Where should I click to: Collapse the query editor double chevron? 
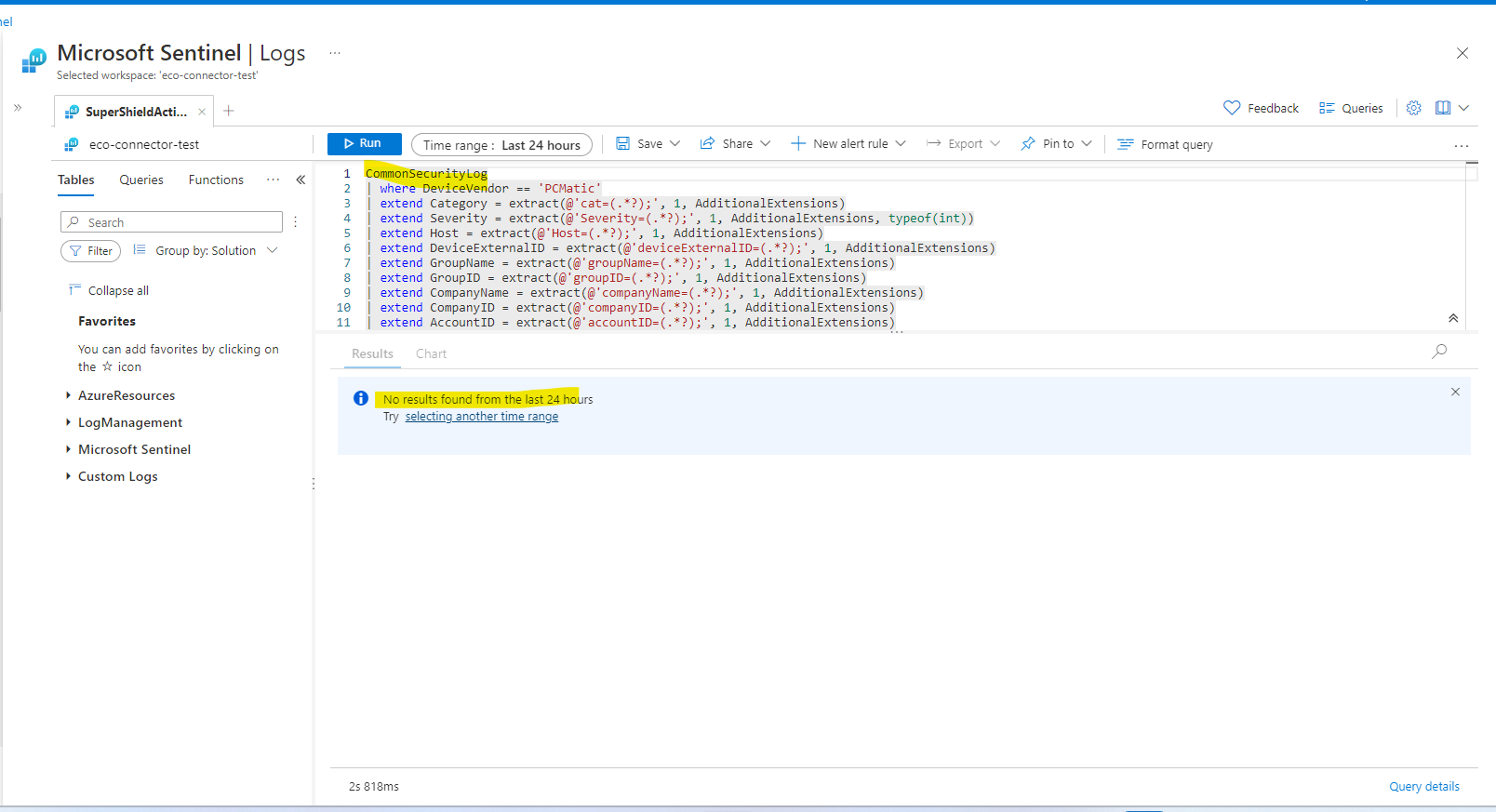point(1453,318)
